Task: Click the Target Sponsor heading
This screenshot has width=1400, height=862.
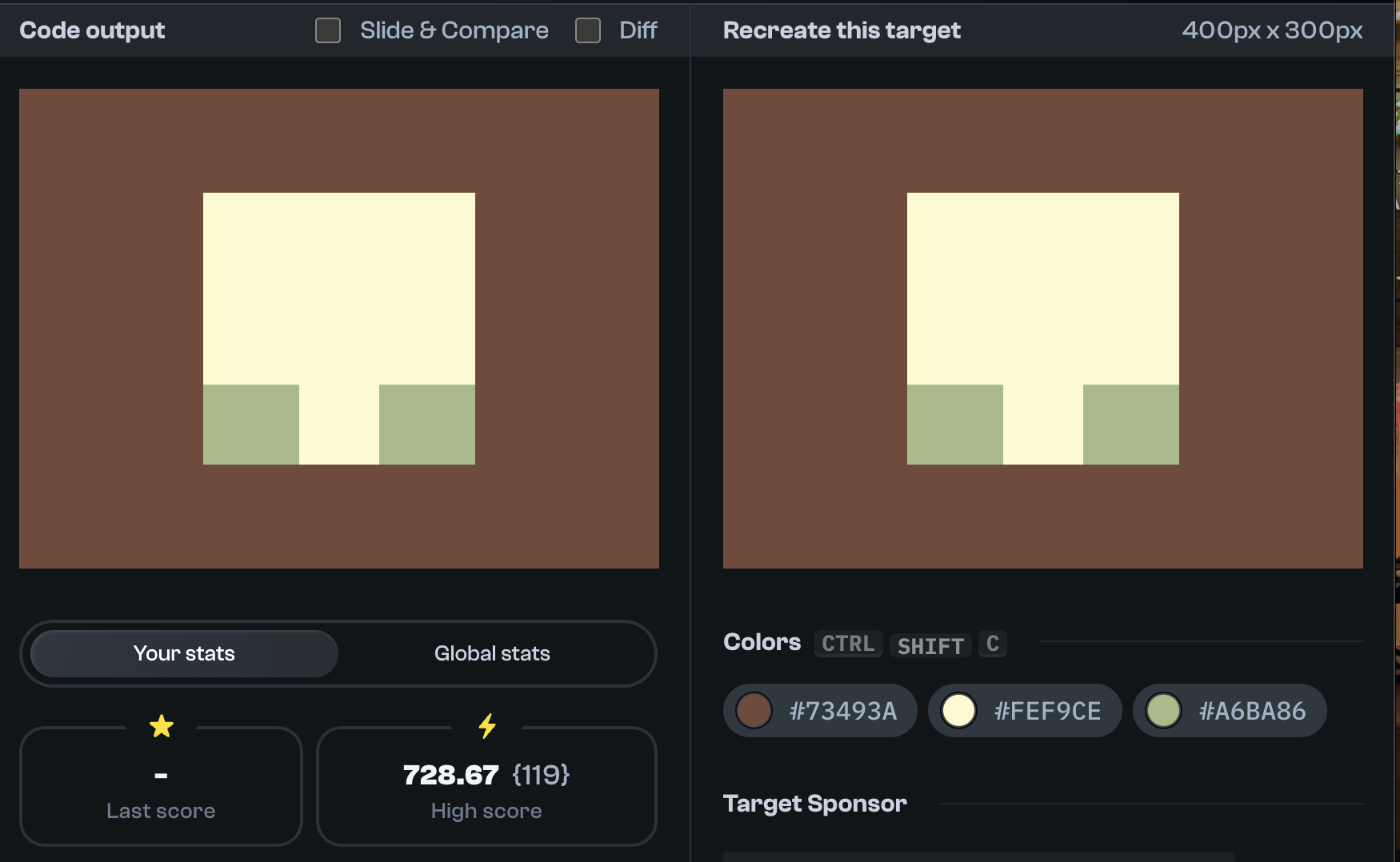Action: click(x=815, y=804)
